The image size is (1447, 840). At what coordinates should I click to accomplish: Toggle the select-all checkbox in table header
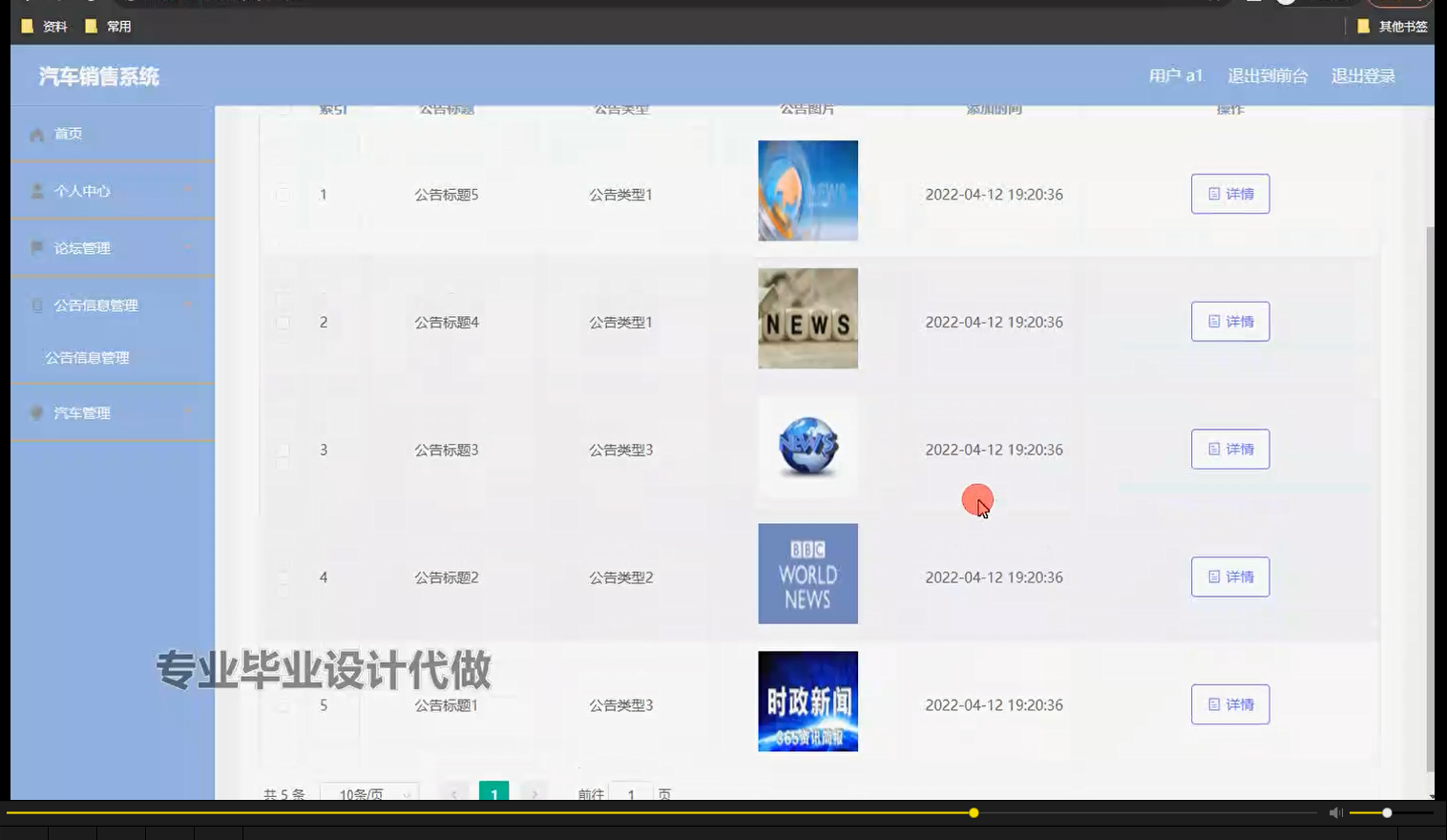click(x=283, y=110)
